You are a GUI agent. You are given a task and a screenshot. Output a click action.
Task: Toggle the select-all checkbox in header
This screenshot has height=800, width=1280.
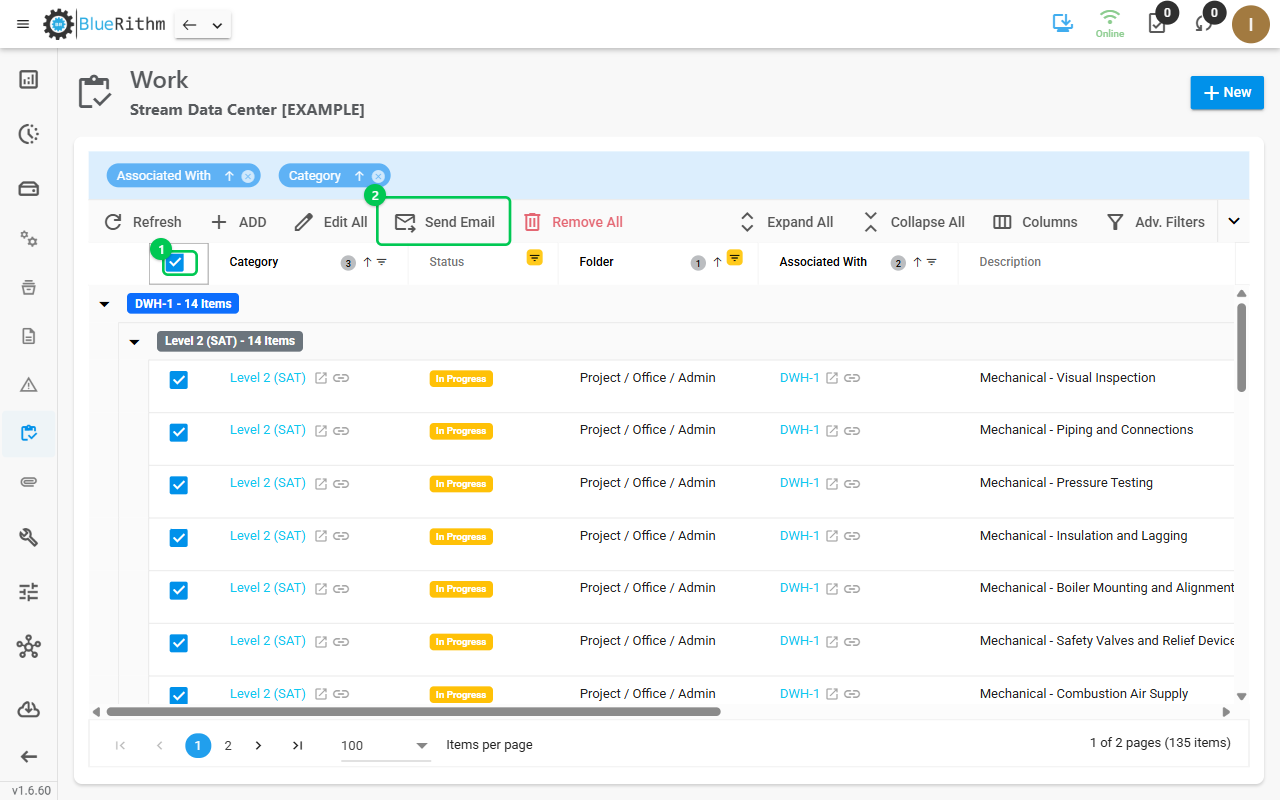coord(176,262)
